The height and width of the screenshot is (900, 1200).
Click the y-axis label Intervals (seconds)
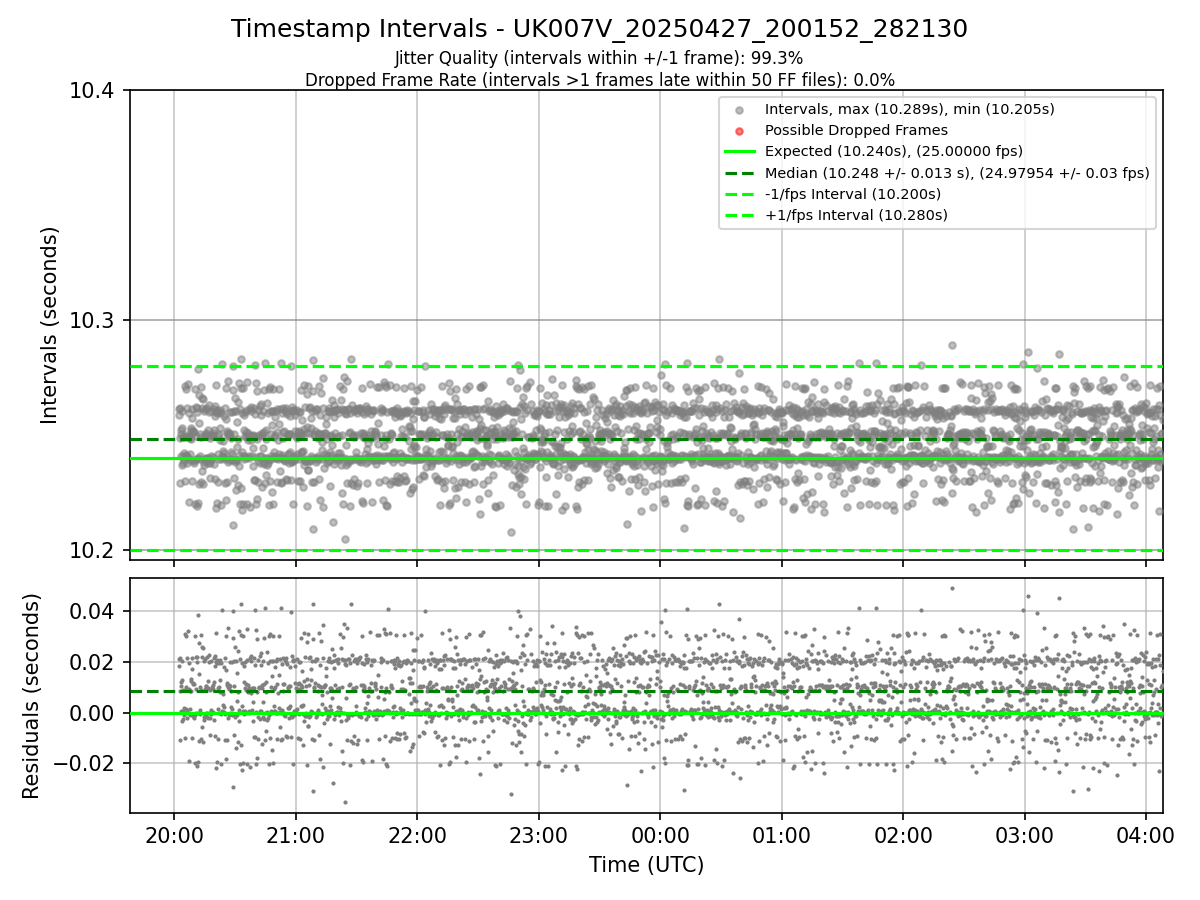click(50, 325)
